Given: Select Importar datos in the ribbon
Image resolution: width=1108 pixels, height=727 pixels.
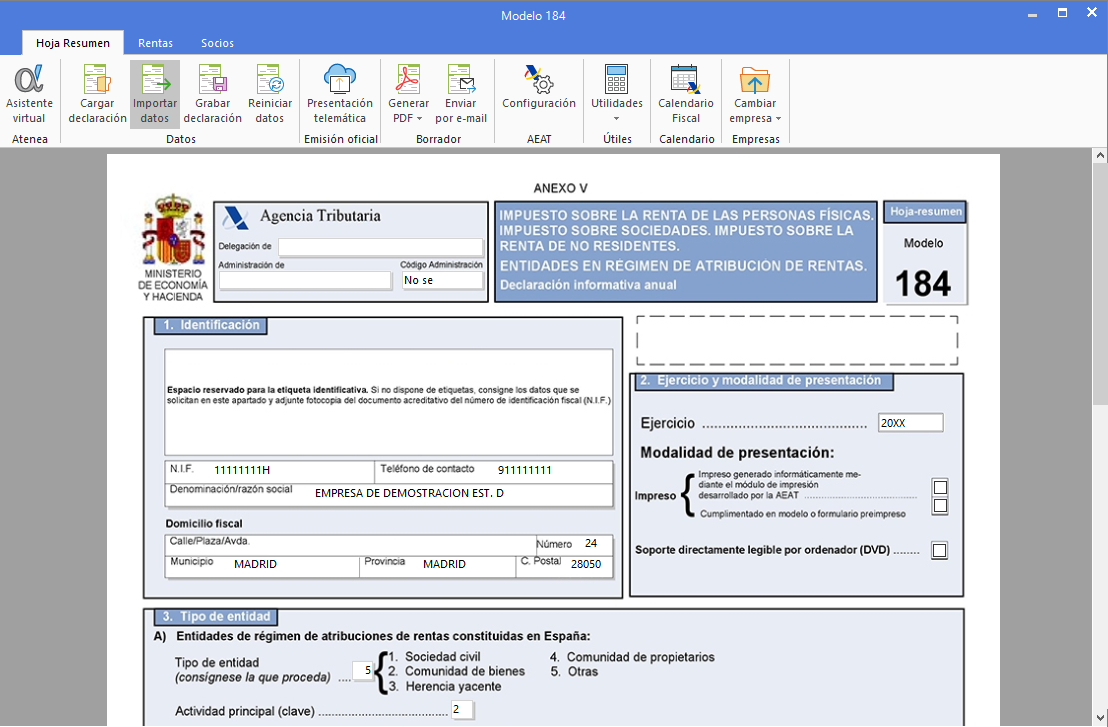Looking at the screenshot, I should coord(155,94).
